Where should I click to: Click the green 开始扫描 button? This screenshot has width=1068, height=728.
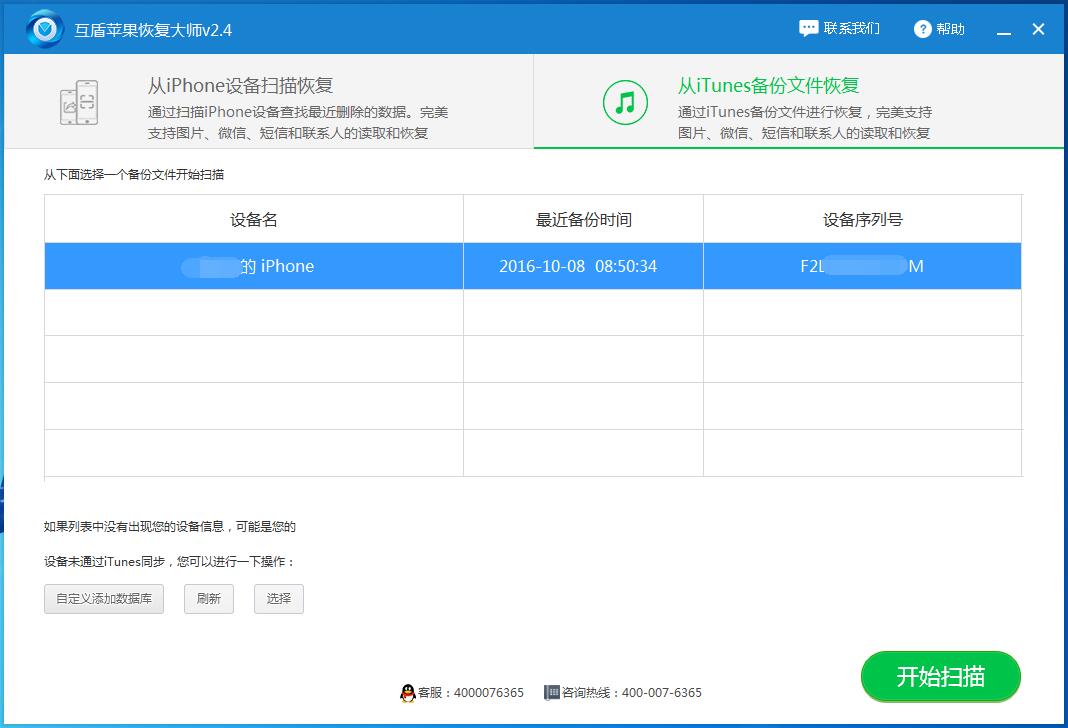(940, 677)
